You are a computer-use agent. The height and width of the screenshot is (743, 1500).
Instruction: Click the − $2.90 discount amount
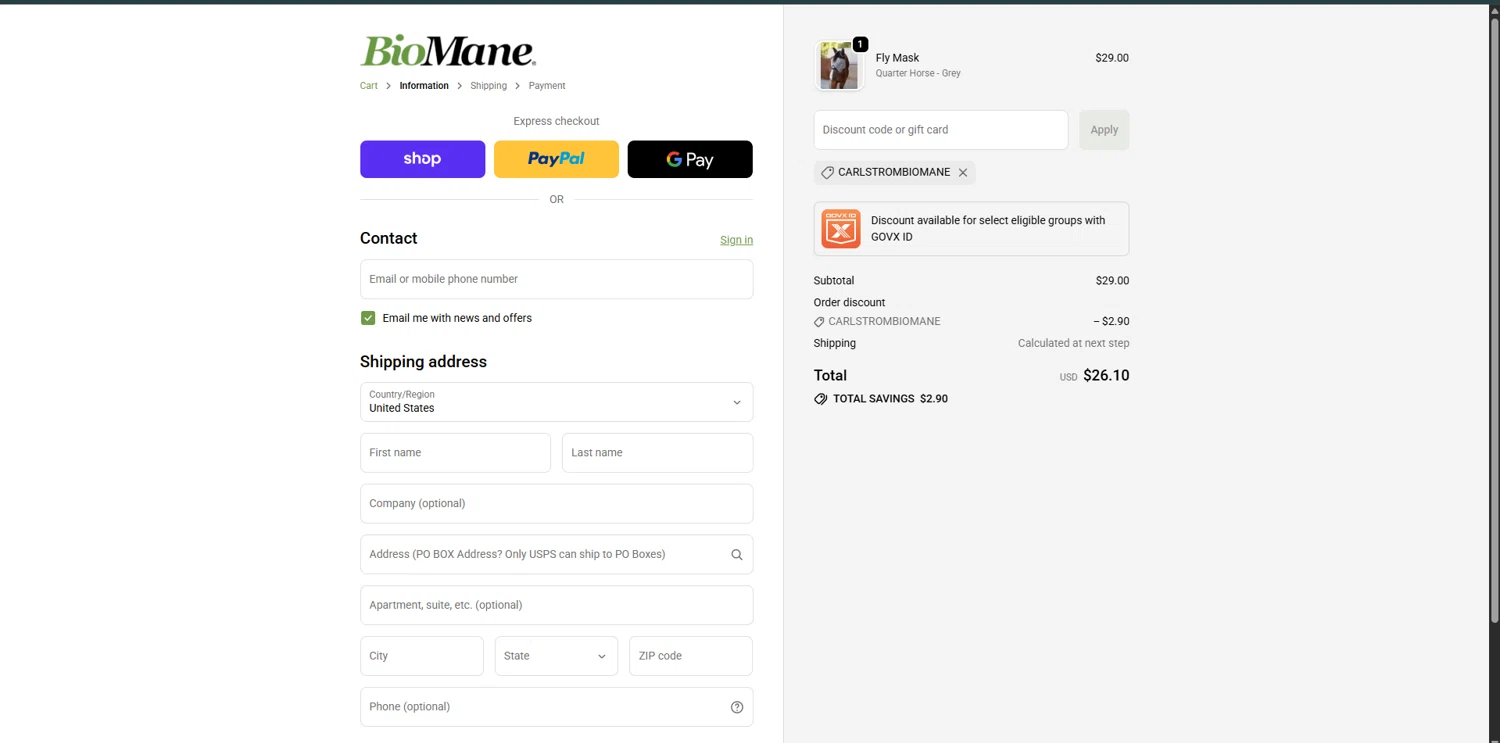tap(1111, 322)
